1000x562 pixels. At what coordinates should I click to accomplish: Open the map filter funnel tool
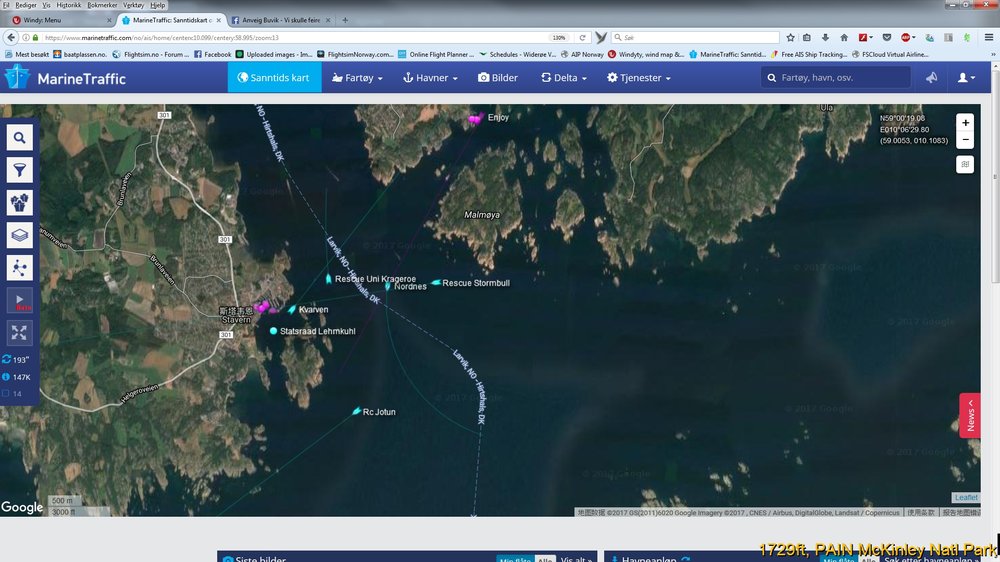(x=20, y=170)
